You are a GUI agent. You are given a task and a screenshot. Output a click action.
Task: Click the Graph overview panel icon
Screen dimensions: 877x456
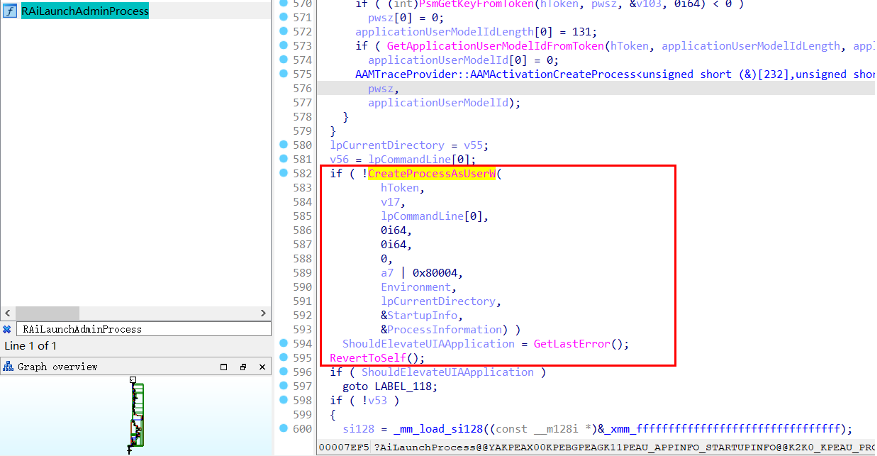8,367
